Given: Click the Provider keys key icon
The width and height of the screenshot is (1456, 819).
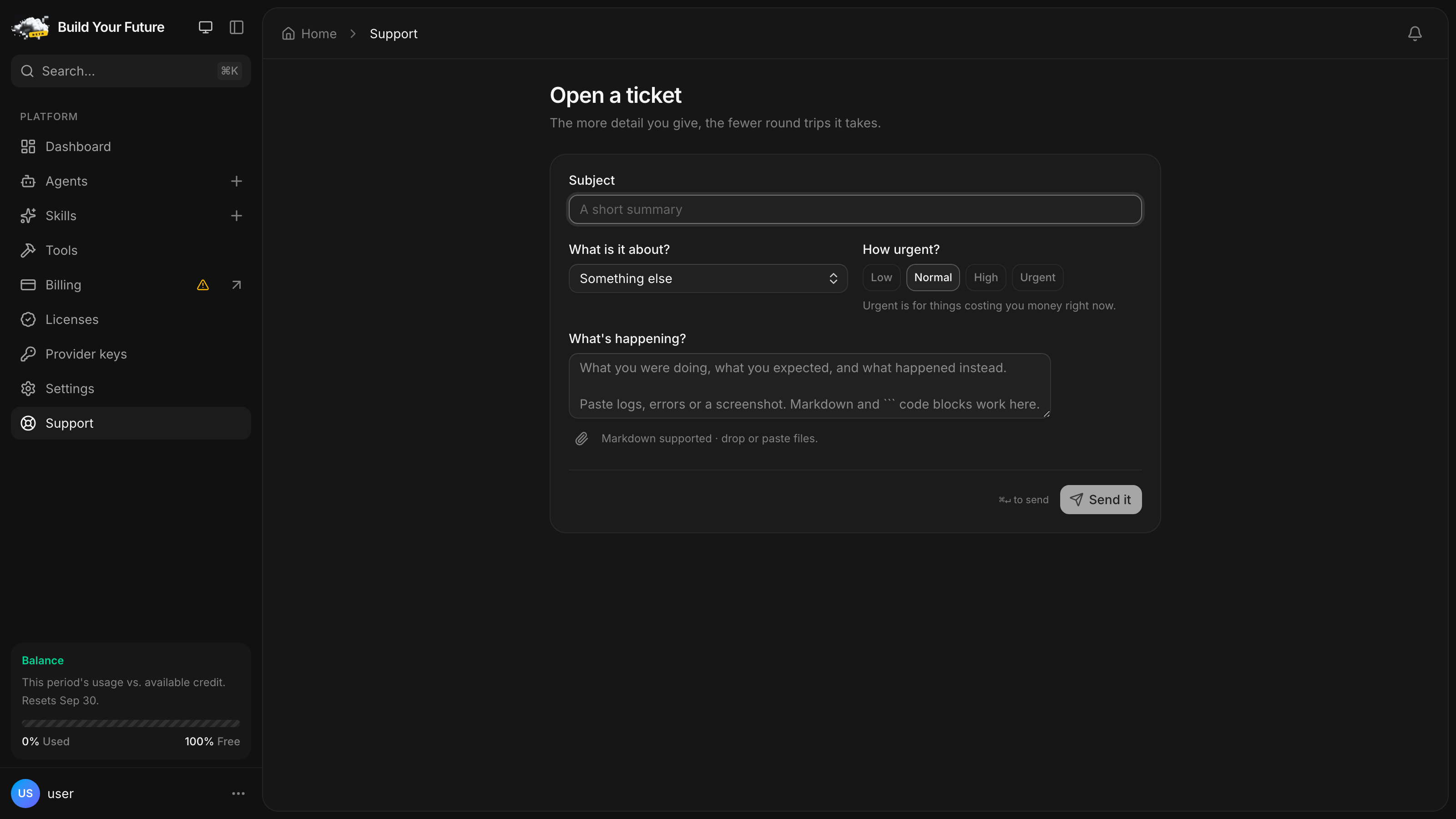Looking at the screenshot, I should tap(28, 354).
